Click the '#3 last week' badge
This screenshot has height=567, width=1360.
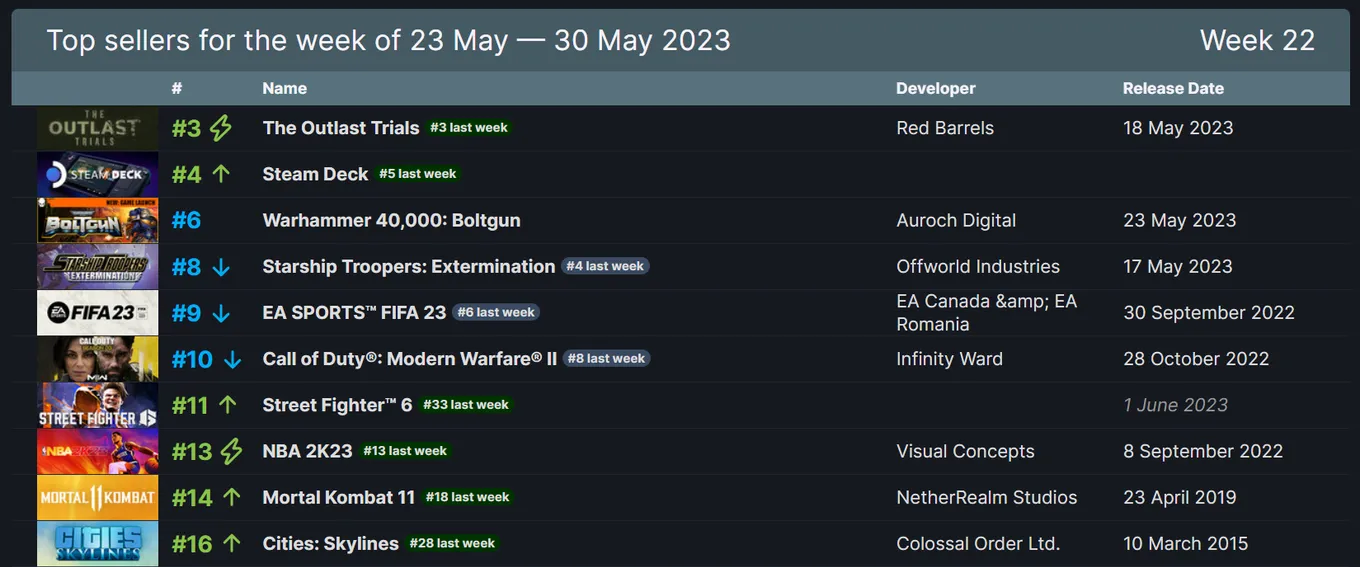(469, 128)
